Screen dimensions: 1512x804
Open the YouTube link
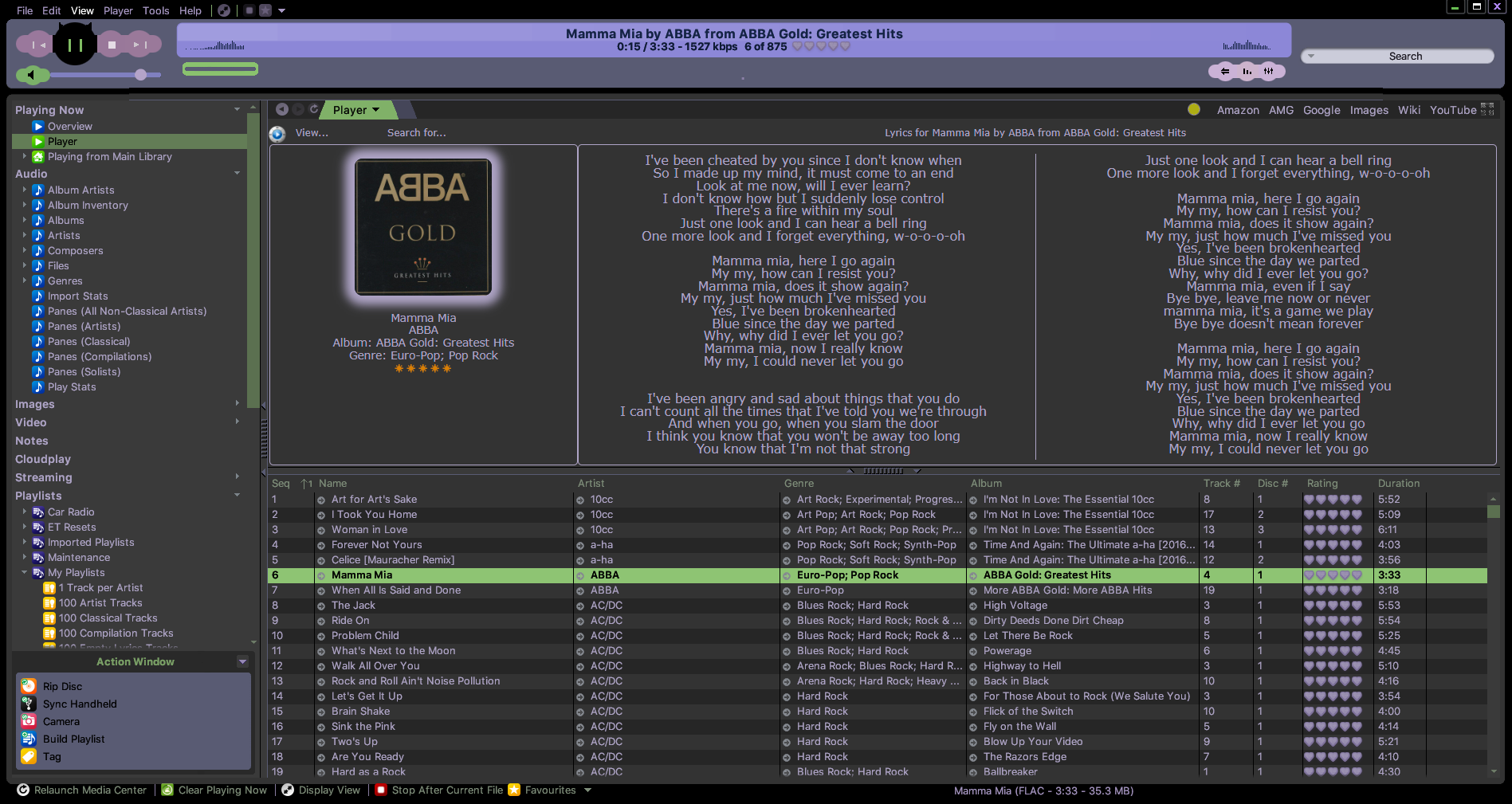pyautogui.click(x=1452, y=110)
